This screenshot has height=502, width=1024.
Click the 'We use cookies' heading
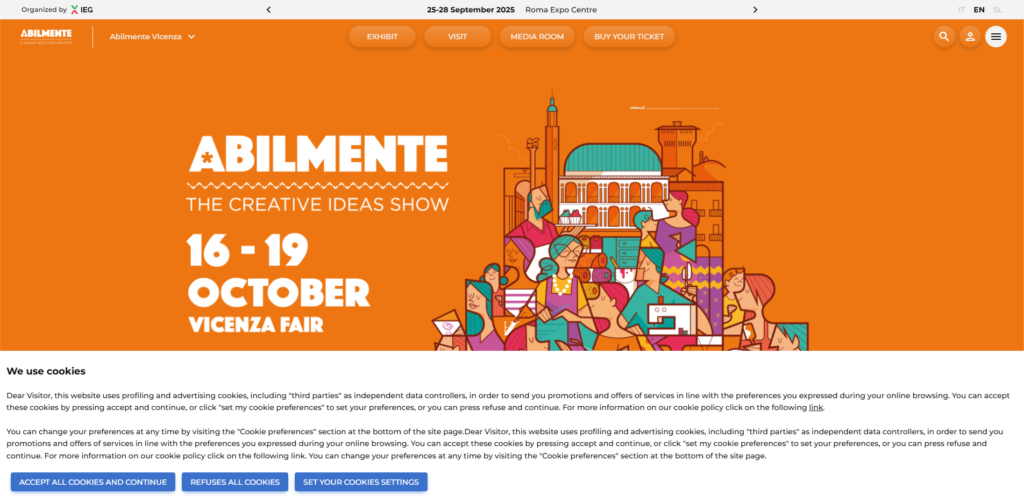coord(46,371)
